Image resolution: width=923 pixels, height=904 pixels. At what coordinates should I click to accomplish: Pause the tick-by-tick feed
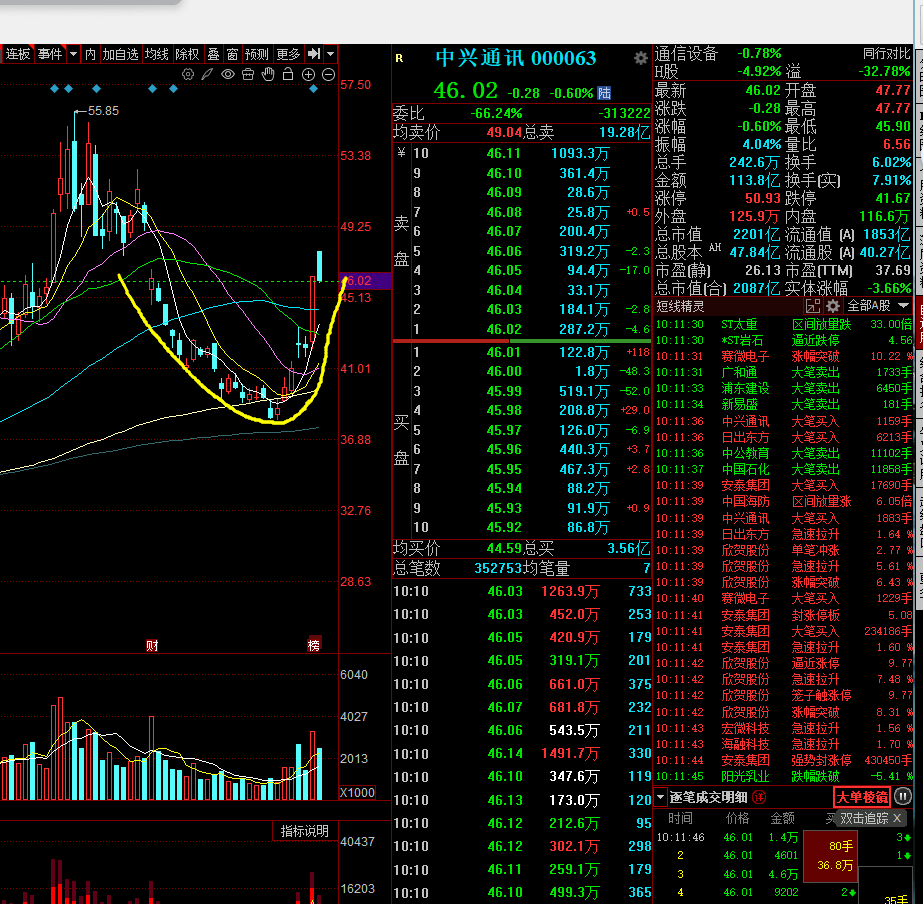[902, 797]
